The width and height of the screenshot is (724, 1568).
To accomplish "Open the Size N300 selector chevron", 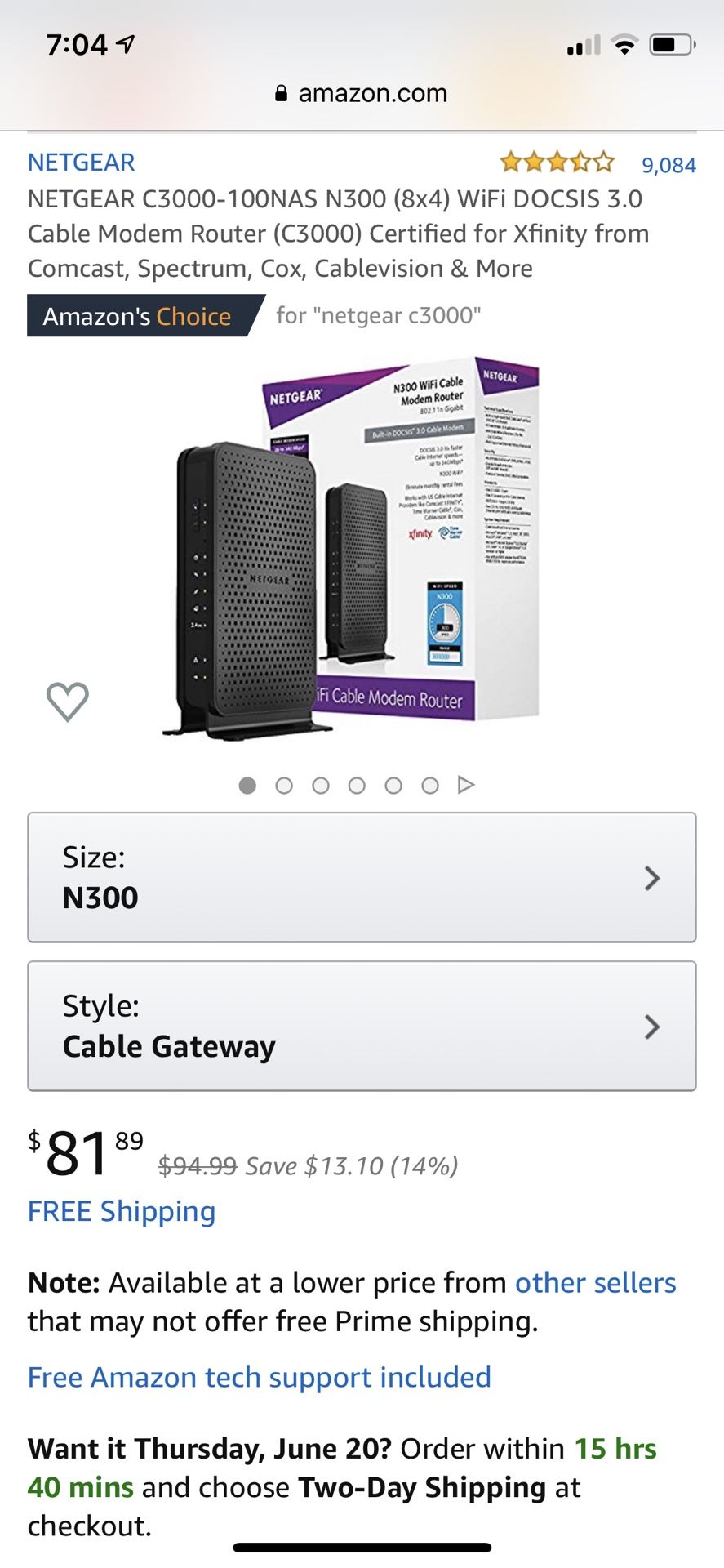I will [651, 878].
